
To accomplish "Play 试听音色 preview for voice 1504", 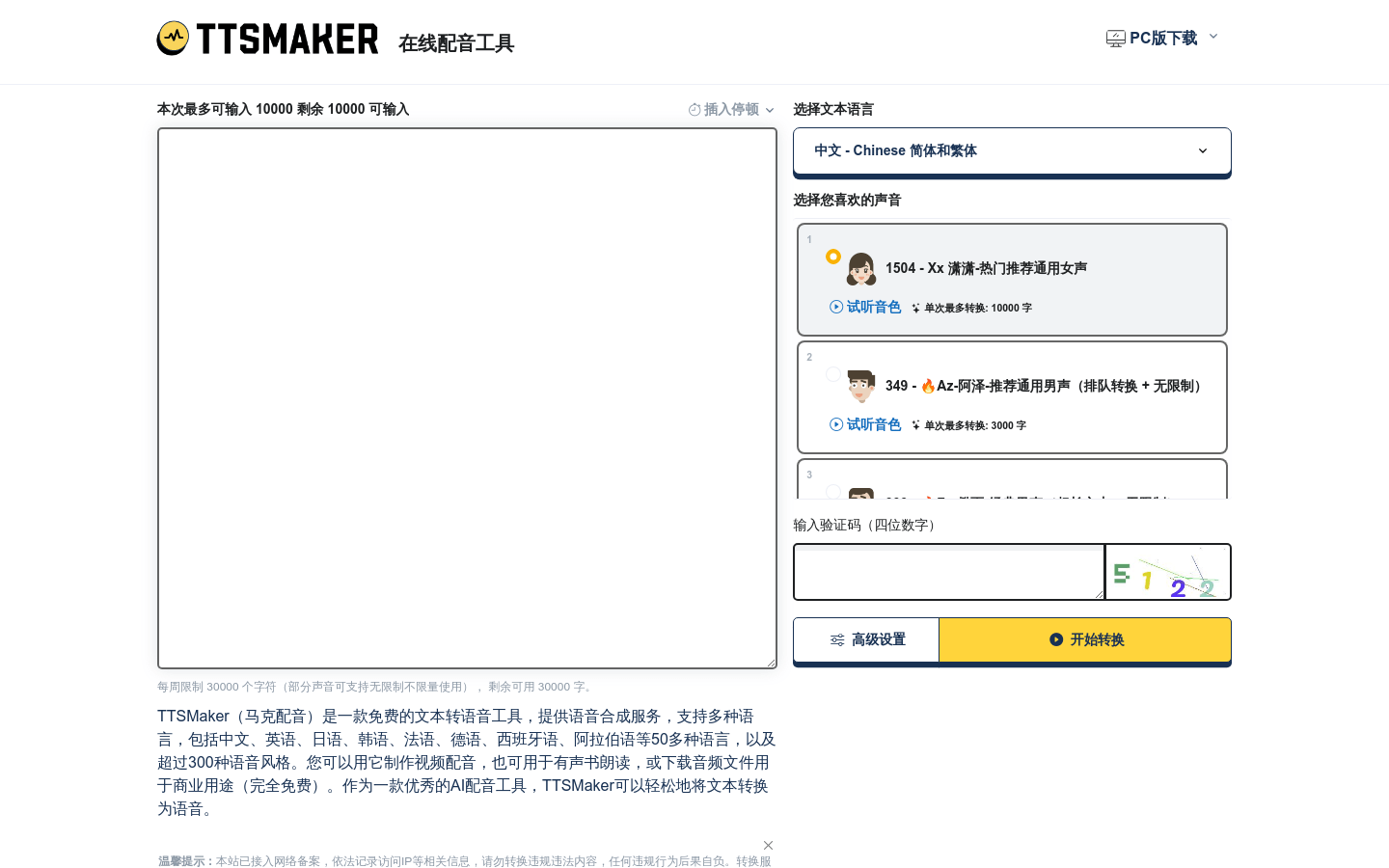I will click(865, 307).
